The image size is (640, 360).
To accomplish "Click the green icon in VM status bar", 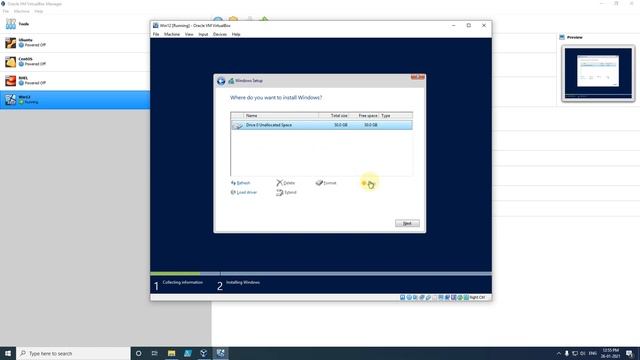I will click(x=460, y=298).
